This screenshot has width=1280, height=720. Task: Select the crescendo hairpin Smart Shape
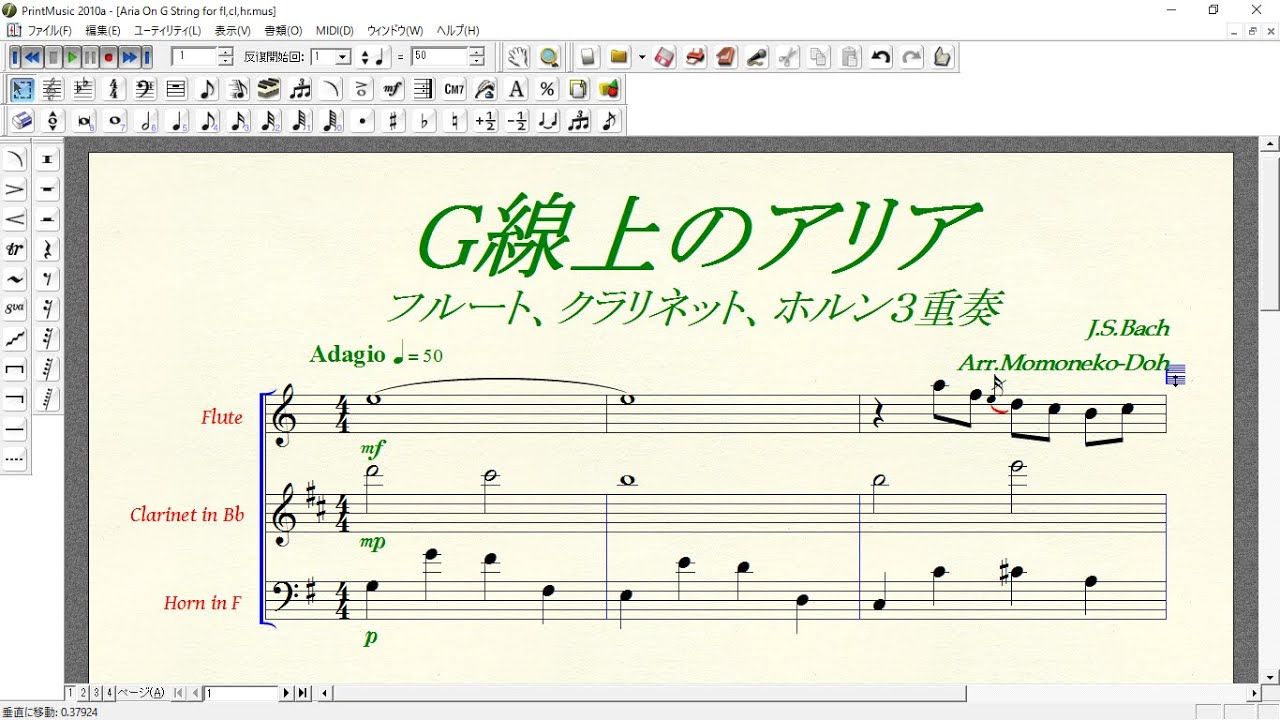(x=15, y=219)
